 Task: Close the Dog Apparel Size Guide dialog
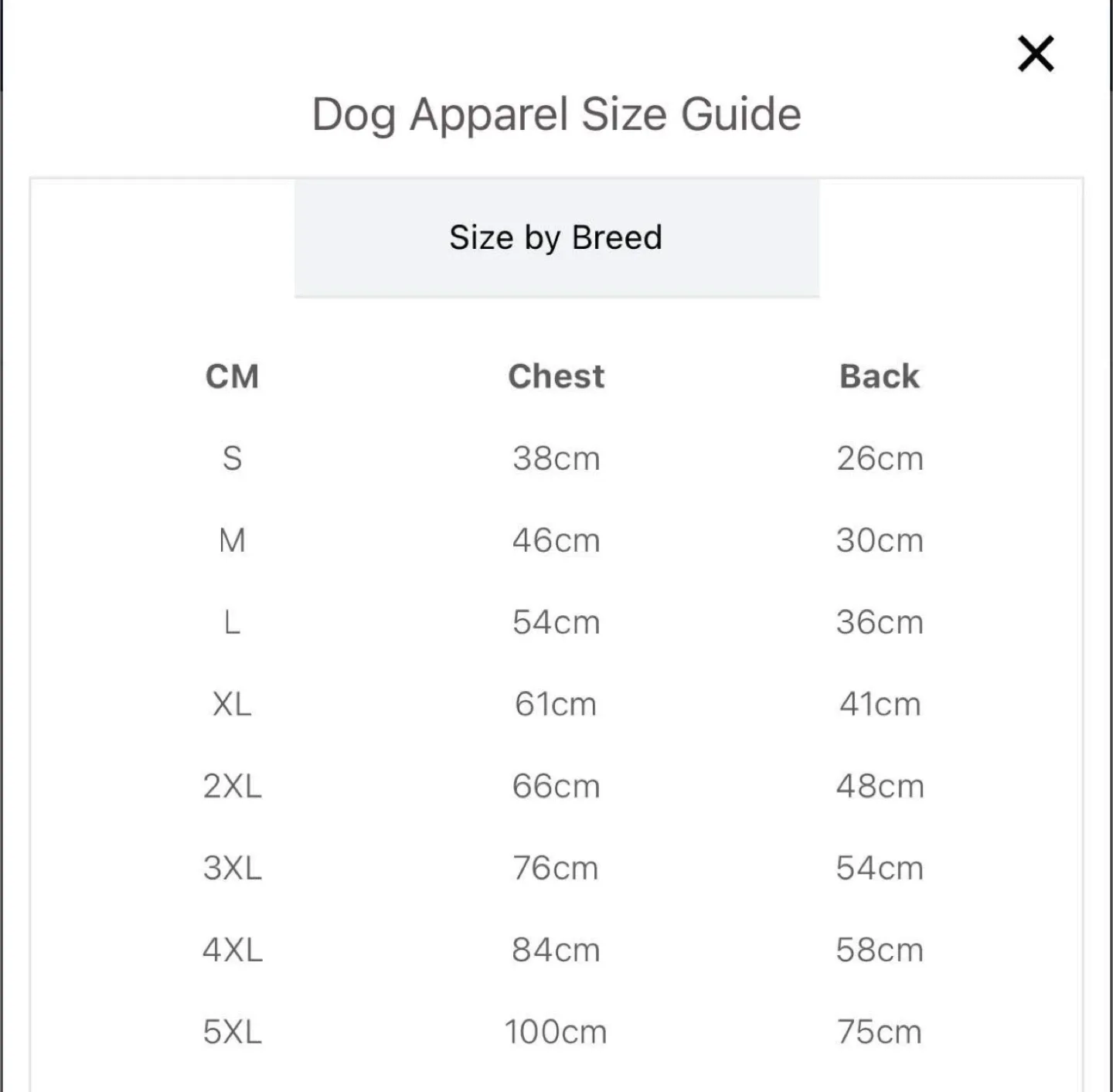click(x=1034, y=54)
